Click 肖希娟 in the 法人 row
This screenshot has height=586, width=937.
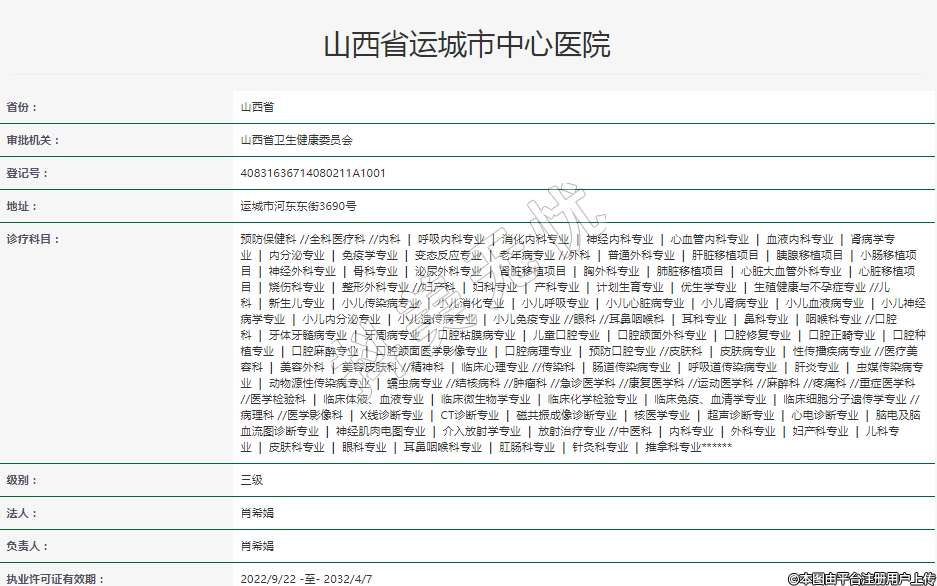coord(257,513)
